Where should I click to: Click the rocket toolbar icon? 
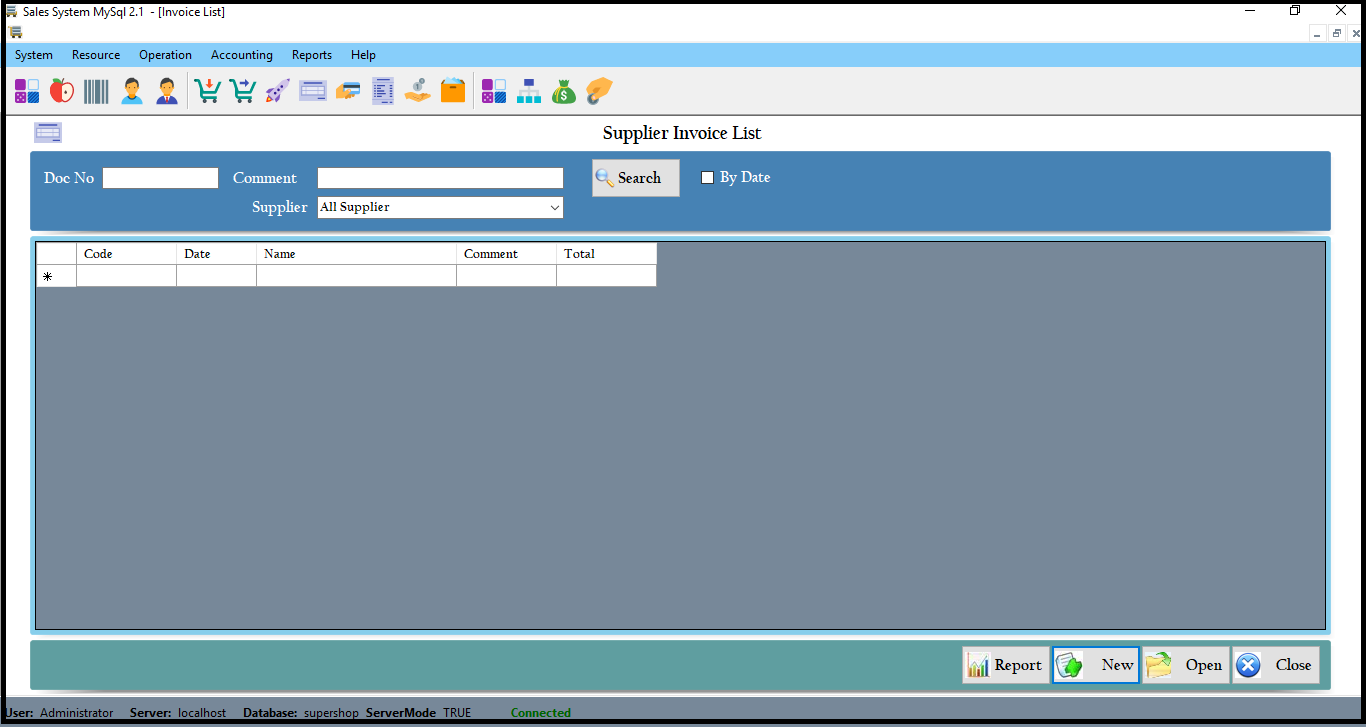point(277,91)
